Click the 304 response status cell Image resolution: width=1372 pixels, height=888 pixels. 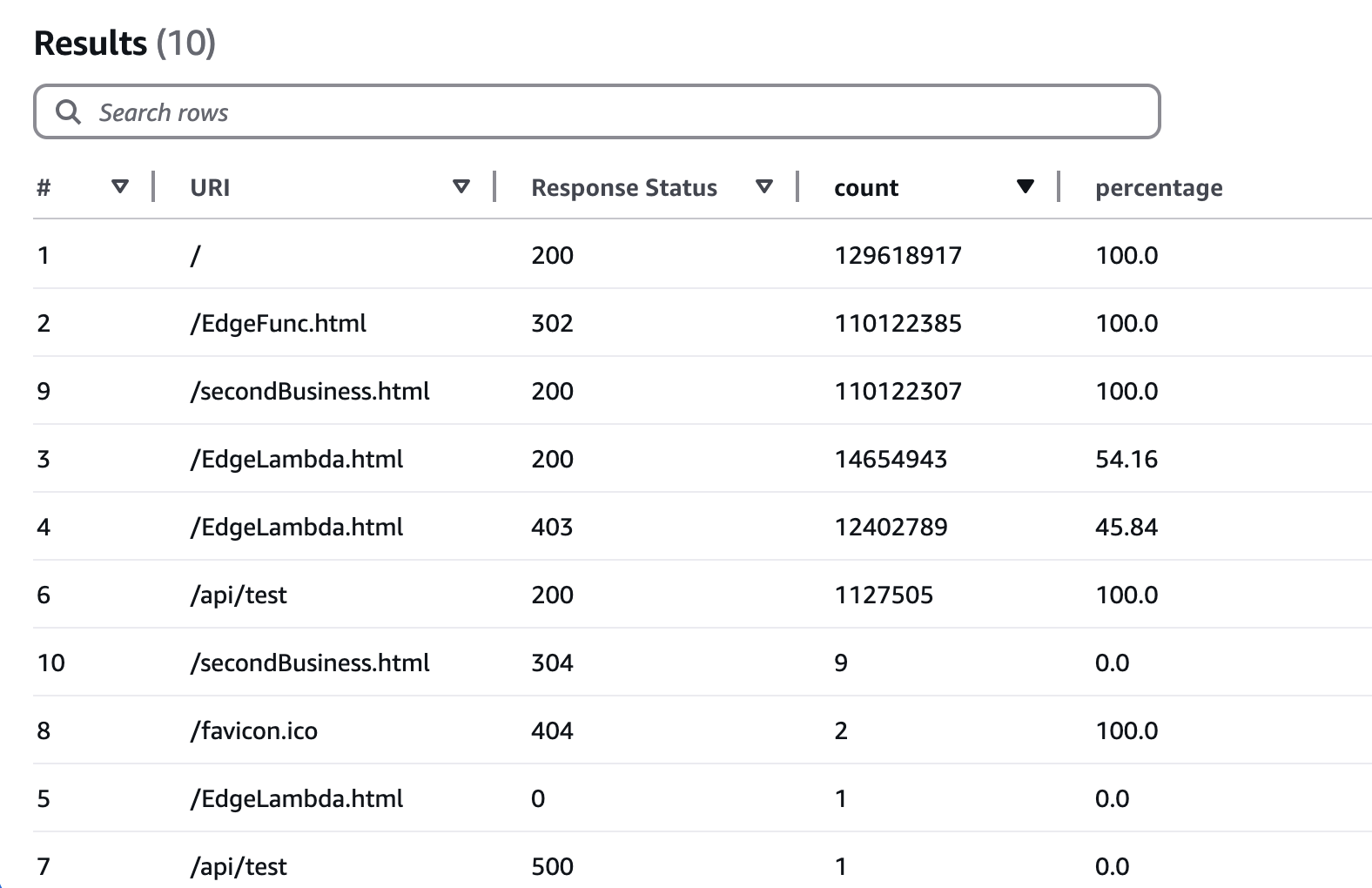tap(552, 663)
